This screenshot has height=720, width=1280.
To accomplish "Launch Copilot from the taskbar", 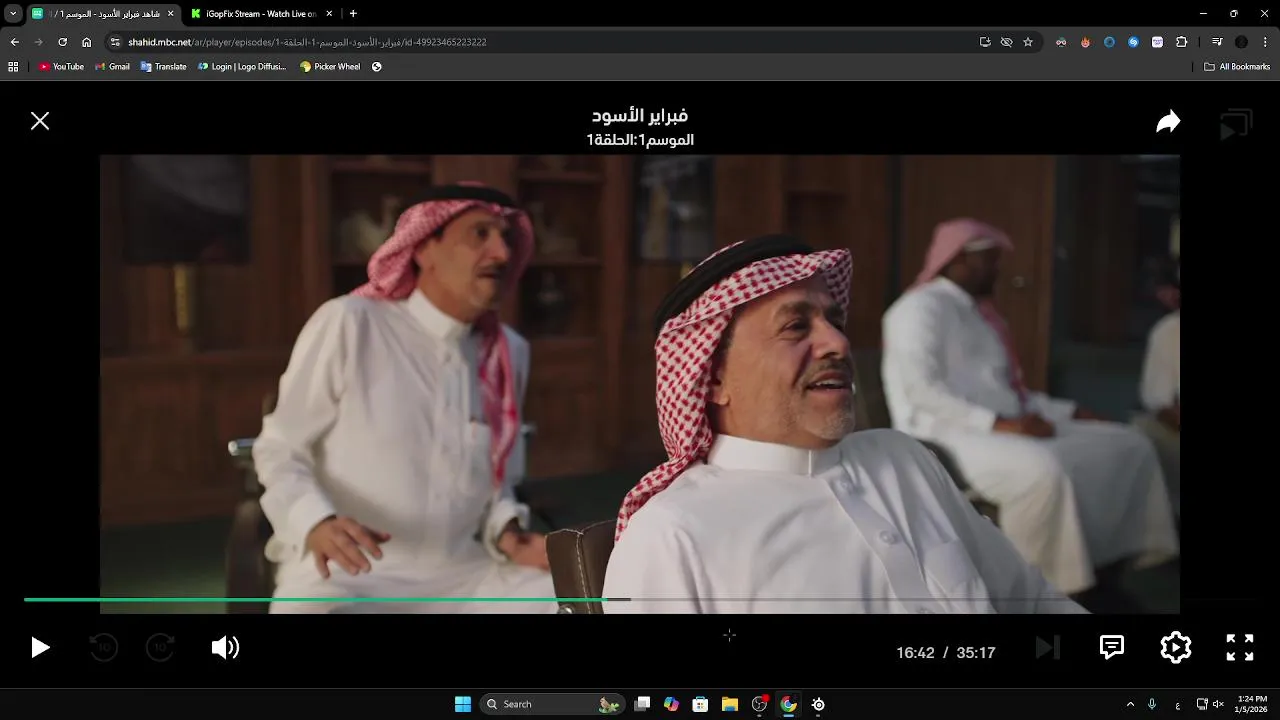I will click(x=671, y=704).
